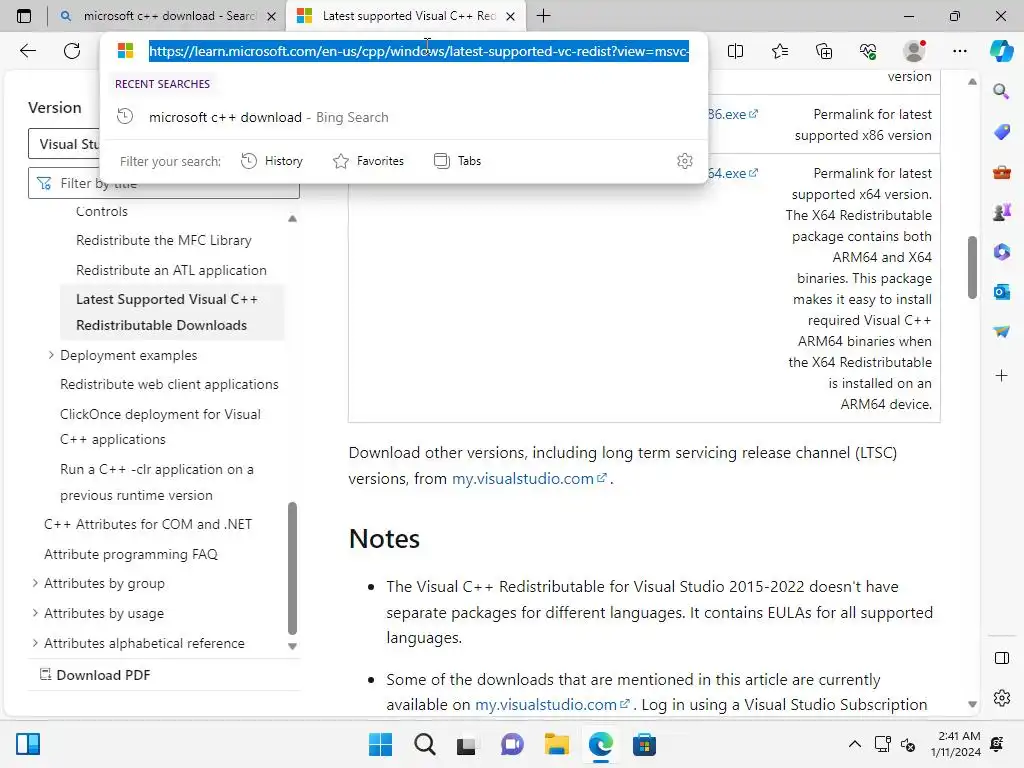This screenshot has width=1024, height=768.
Task: Open Attribute programming FAQ
Action: pyautogui.click(x=131, y=554)
